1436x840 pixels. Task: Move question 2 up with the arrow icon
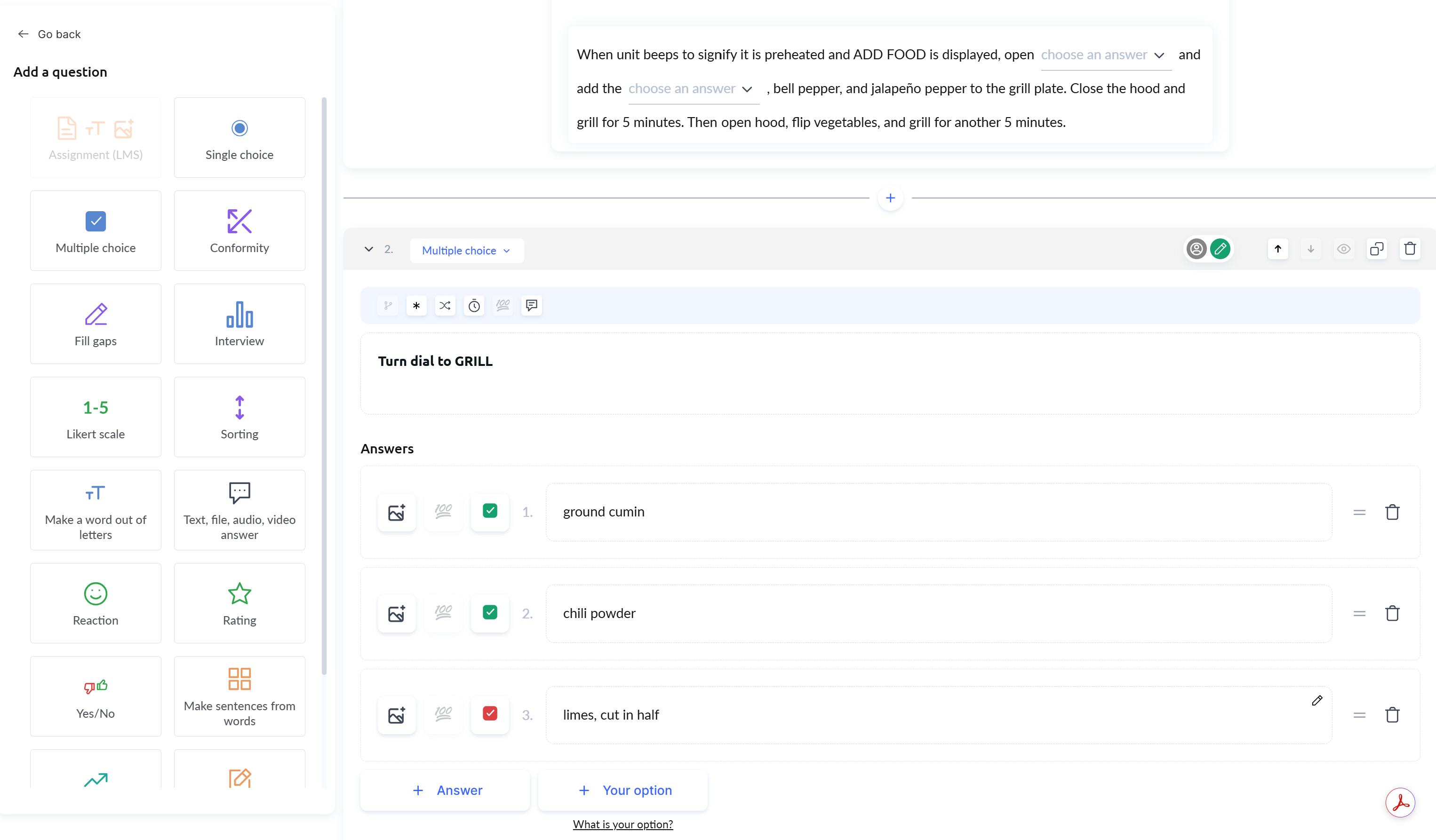(1277, 249)
